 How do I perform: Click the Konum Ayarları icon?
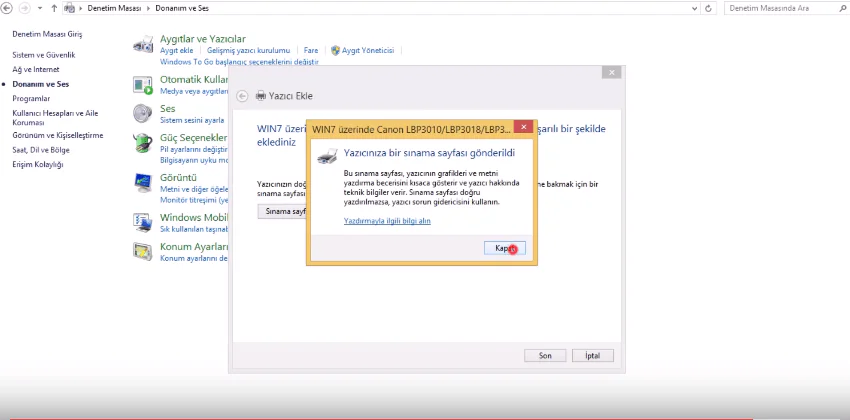point(143,252)
